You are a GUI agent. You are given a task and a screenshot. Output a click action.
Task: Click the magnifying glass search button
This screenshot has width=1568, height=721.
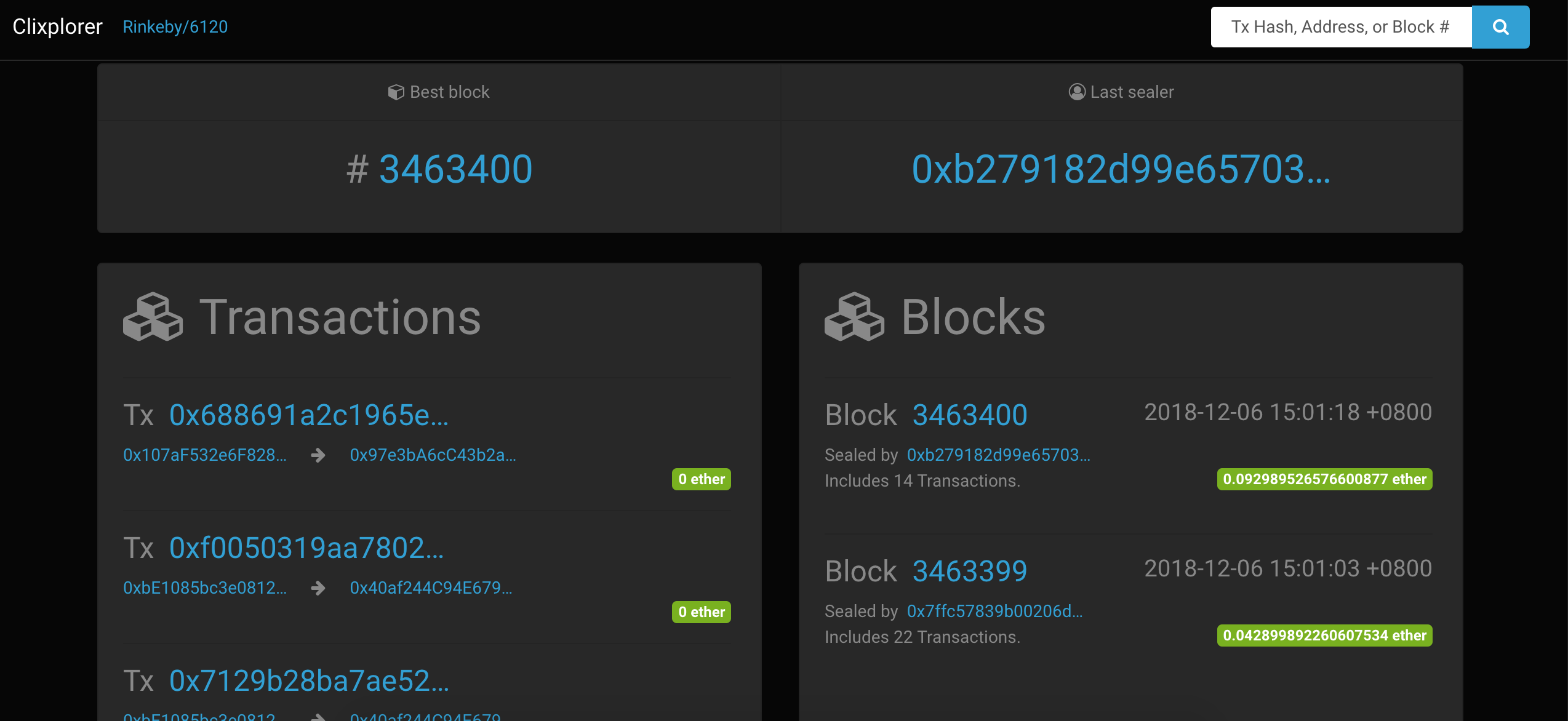point(1500,27)
